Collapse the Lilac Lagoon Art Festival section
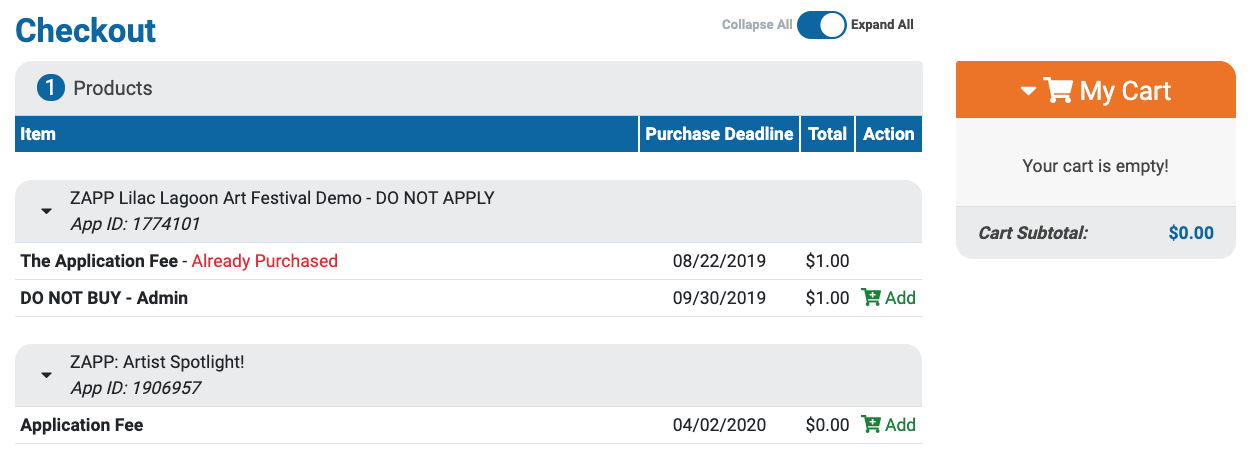 coord(46,211)
